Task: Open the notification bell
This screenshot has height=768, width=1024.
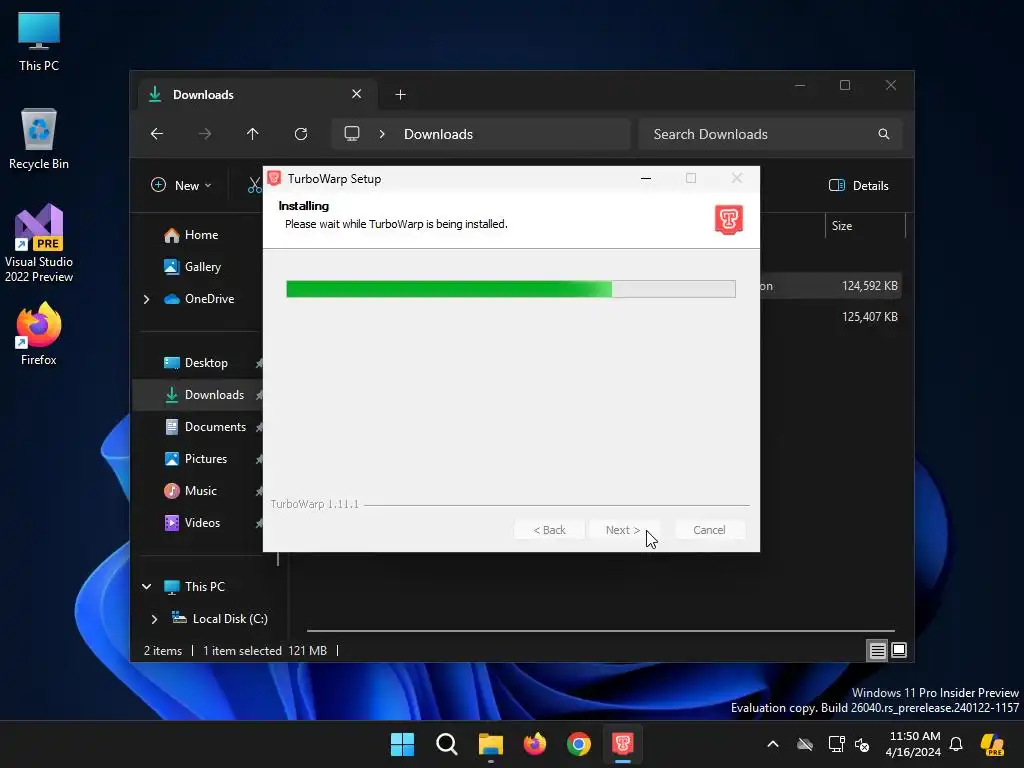Action: click(x=956, y=744)
